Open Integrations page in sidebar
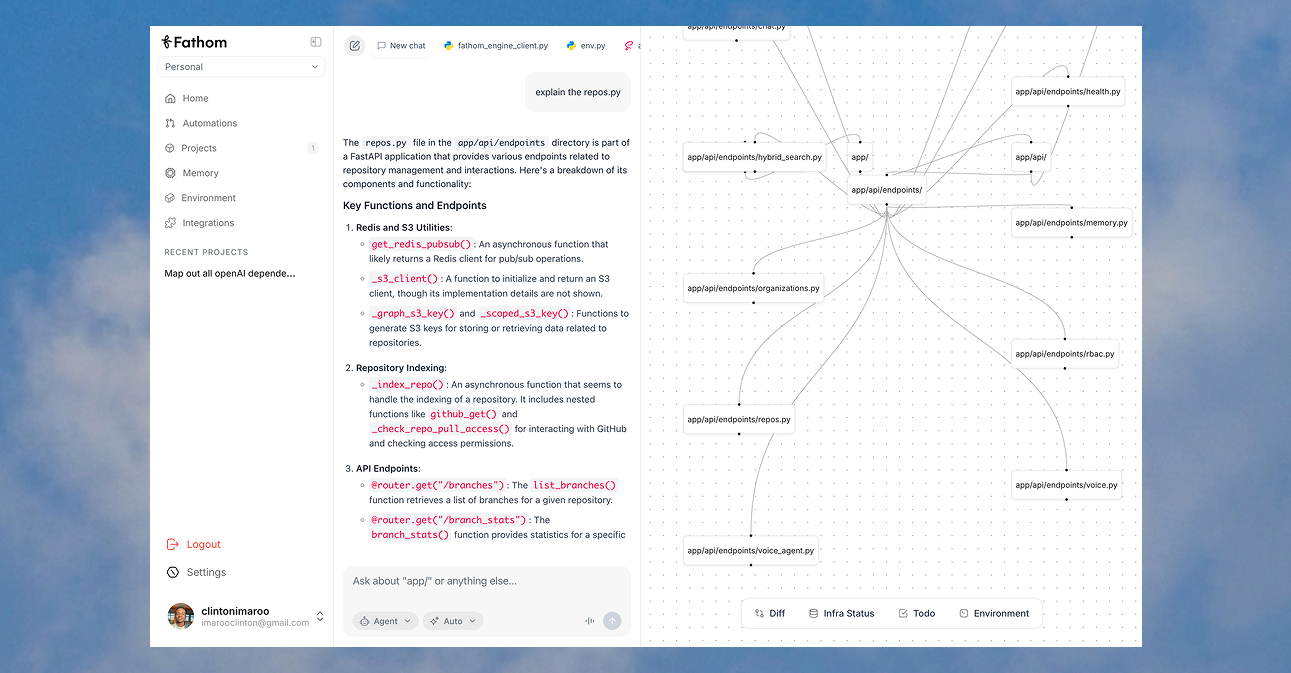Viewport: 1291px width, 673px height. click(207, 223)
